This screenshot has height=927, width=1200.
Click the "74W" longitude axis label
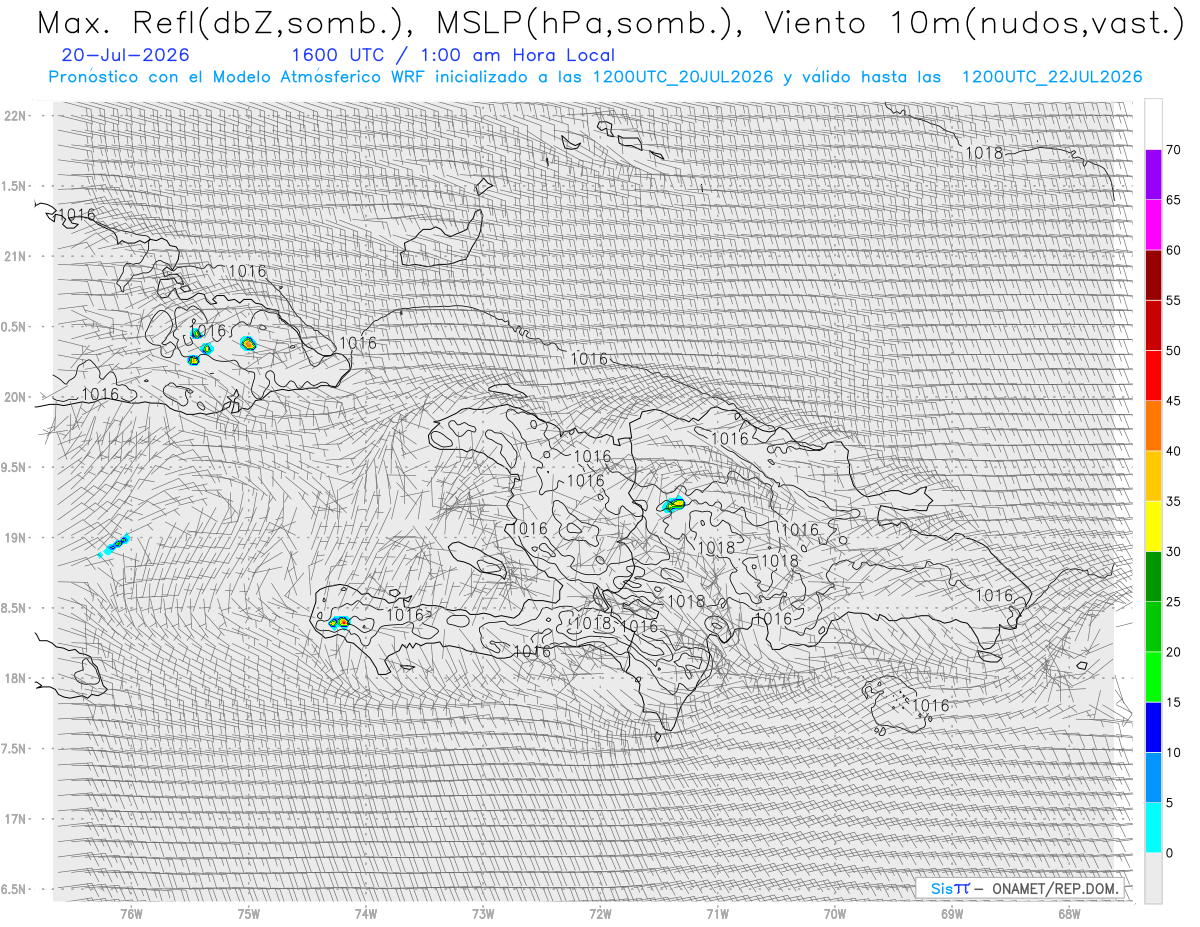(366, 913)
